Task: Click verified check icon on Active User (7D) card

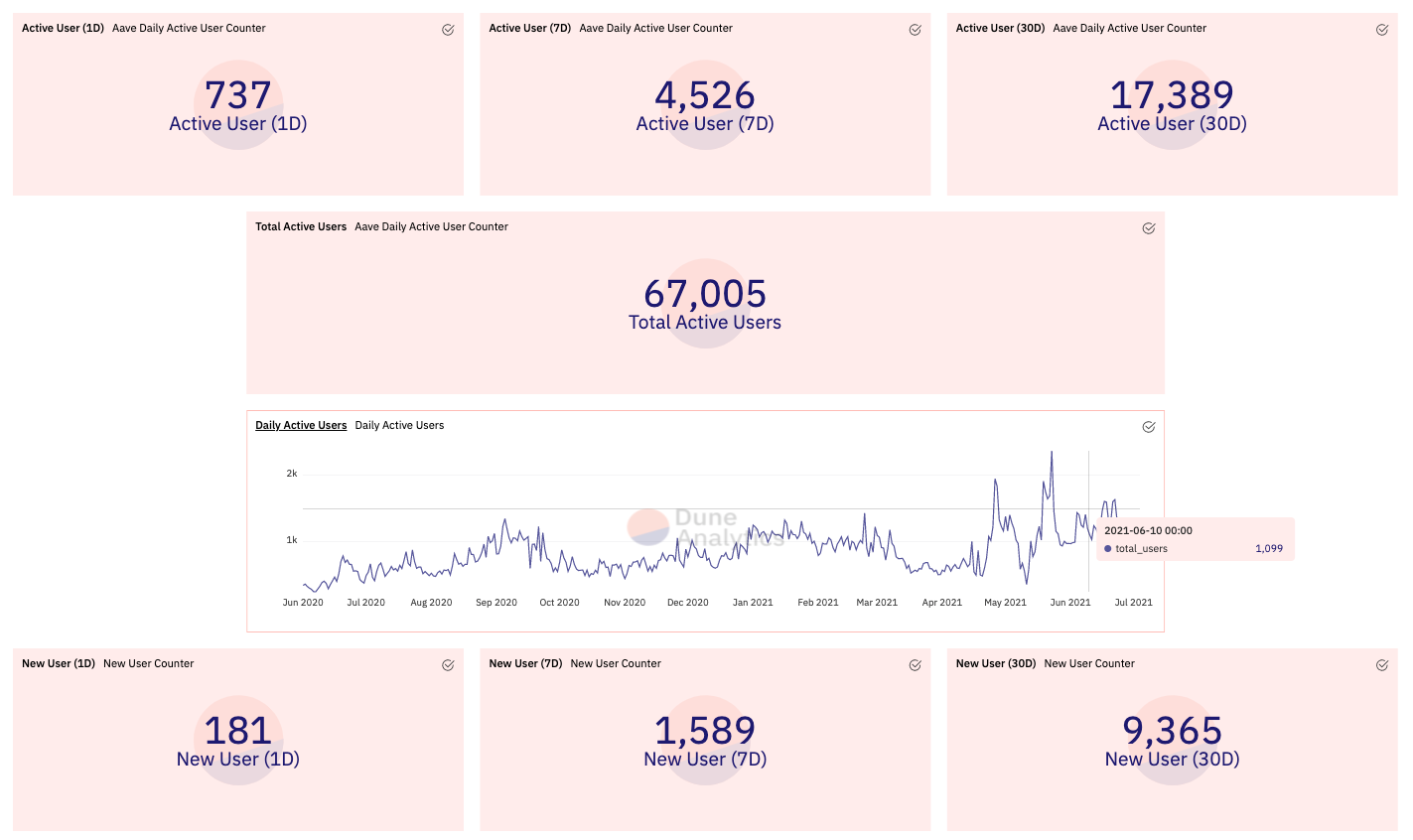Action: 915,30
